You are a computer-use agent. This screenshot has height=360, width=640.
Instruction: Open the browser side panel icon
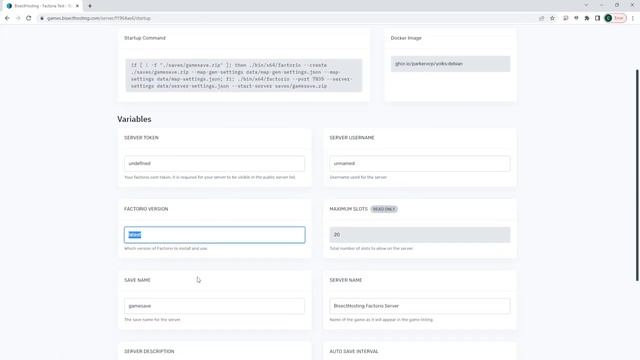(597, 18)
